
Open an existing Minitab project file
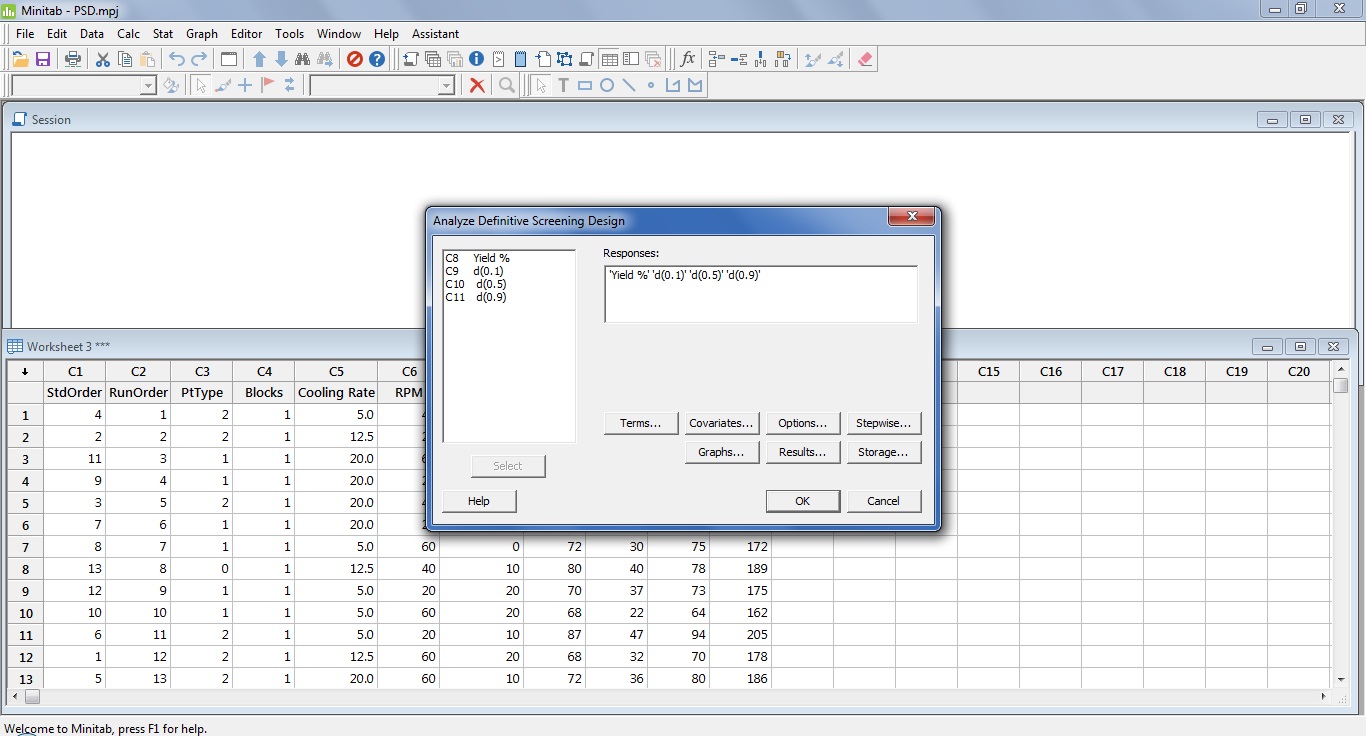coord(19,59)
